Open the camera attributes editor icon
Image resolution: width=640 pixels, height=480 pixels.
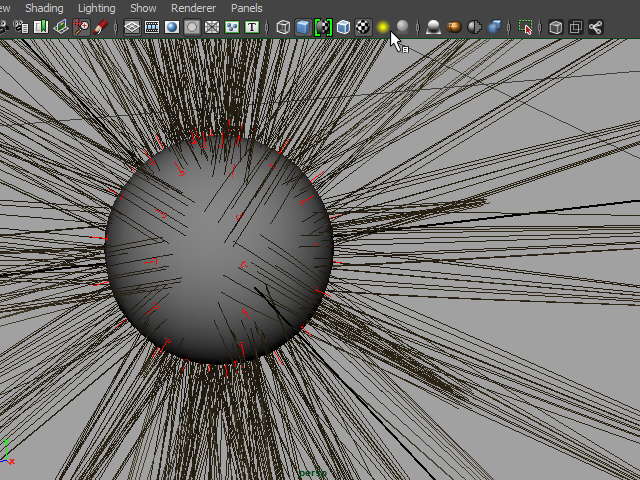20,27
